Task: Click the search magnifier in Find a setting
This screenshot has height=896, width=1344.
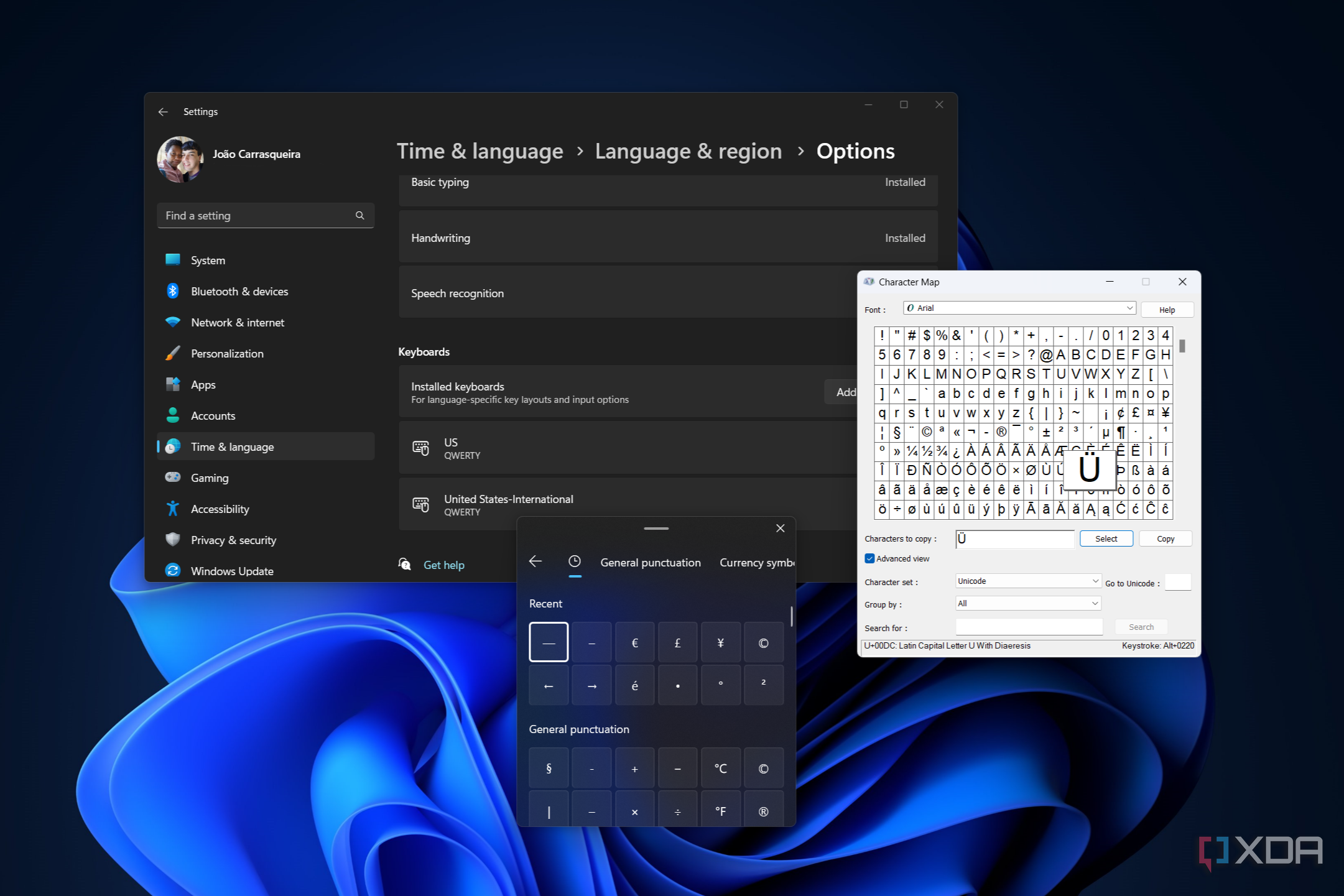Action: click(x=359, y=215)
